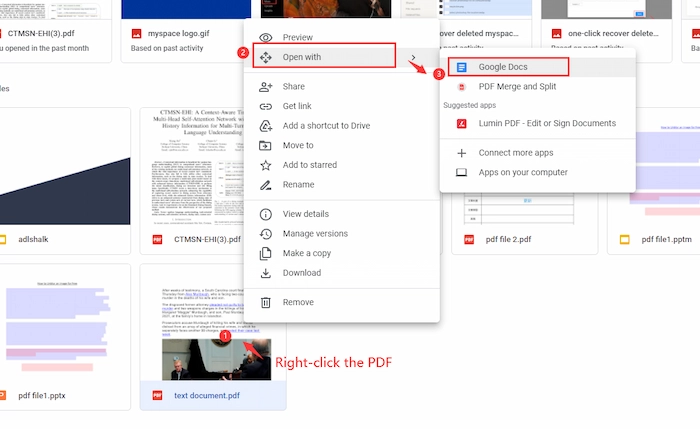Click the star icon for Add to starred

tap(266, 165)
